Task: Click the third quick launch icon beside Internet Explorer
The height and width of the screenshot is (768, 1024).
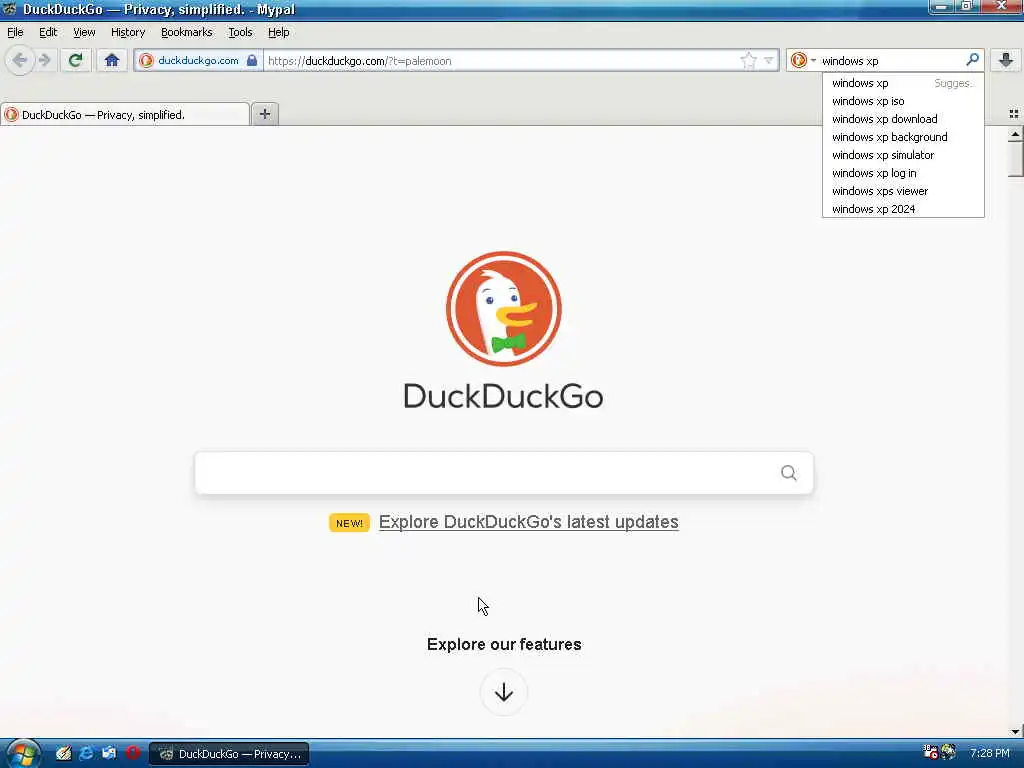Action: pos(109,753)
